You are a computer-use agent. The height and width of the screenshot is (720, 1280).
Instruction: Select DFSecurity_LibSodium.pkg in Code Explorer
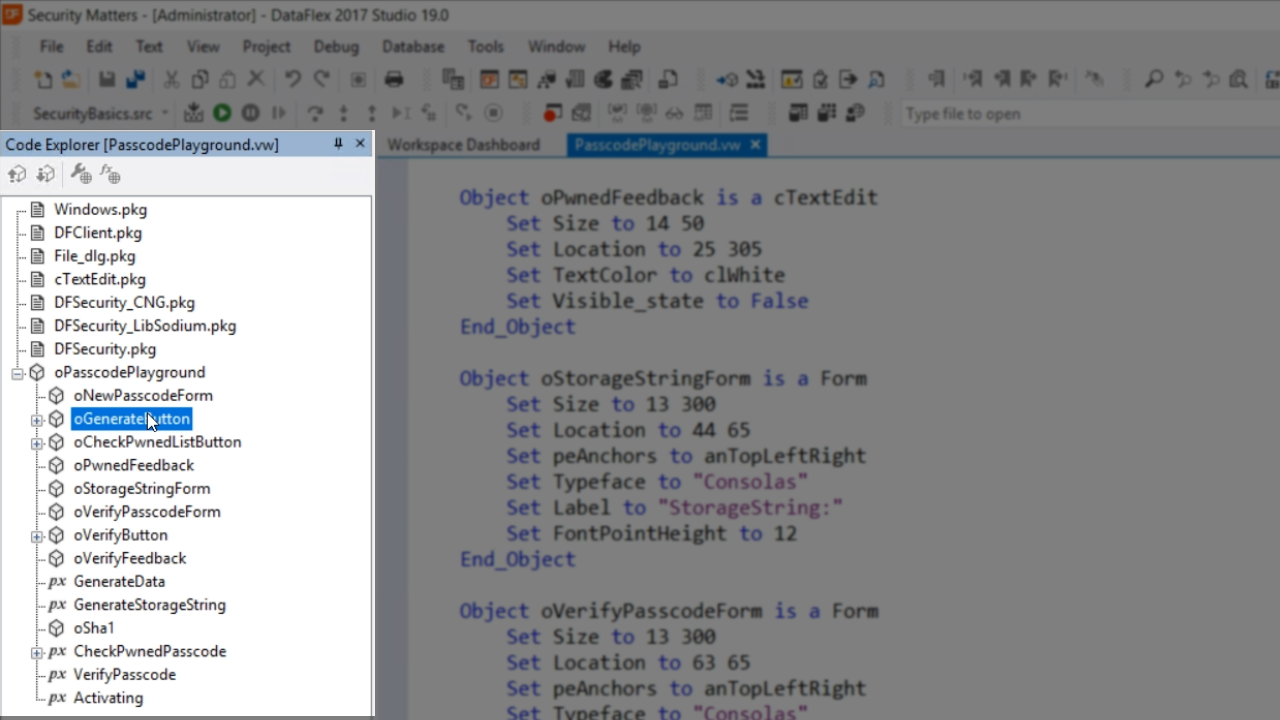click(x=145, y=326)
